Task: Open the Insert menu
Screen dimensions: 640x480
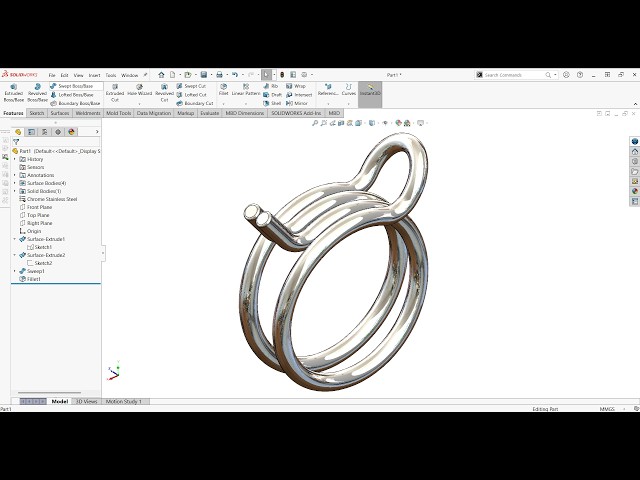Action: [x=94, y=75]
